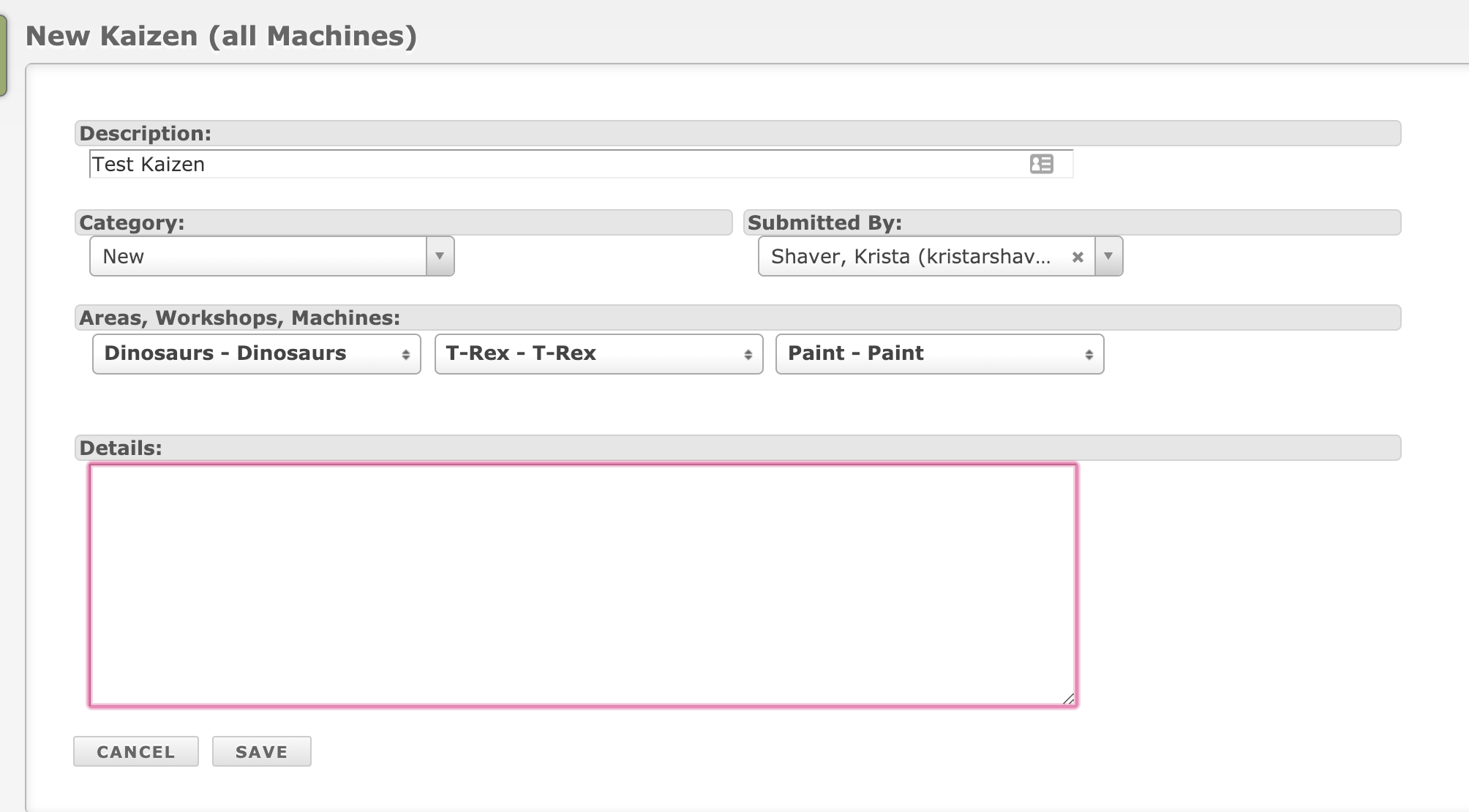1469x812 pixels.
Task: Click the Submitted By: label
Action: point(824,222)
